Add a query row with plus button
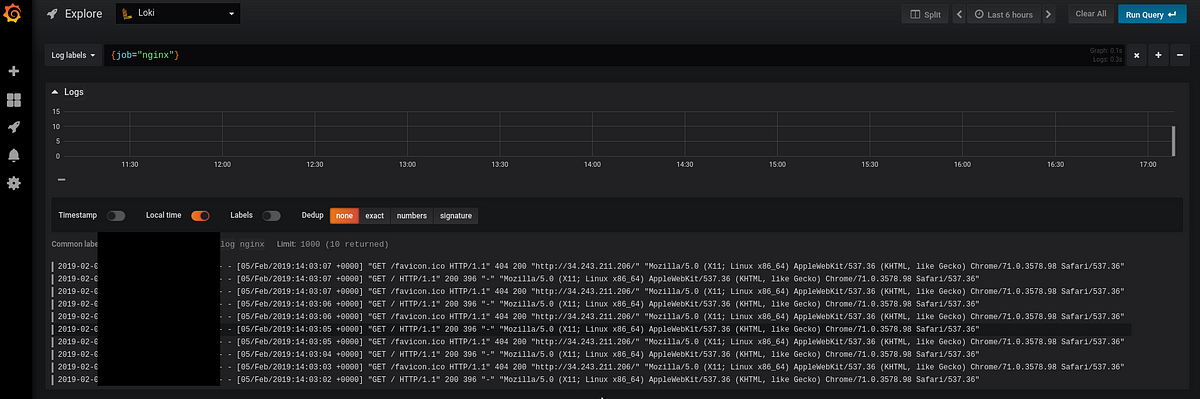Viewport: 1200px width, 399px height. (1158, 56)
